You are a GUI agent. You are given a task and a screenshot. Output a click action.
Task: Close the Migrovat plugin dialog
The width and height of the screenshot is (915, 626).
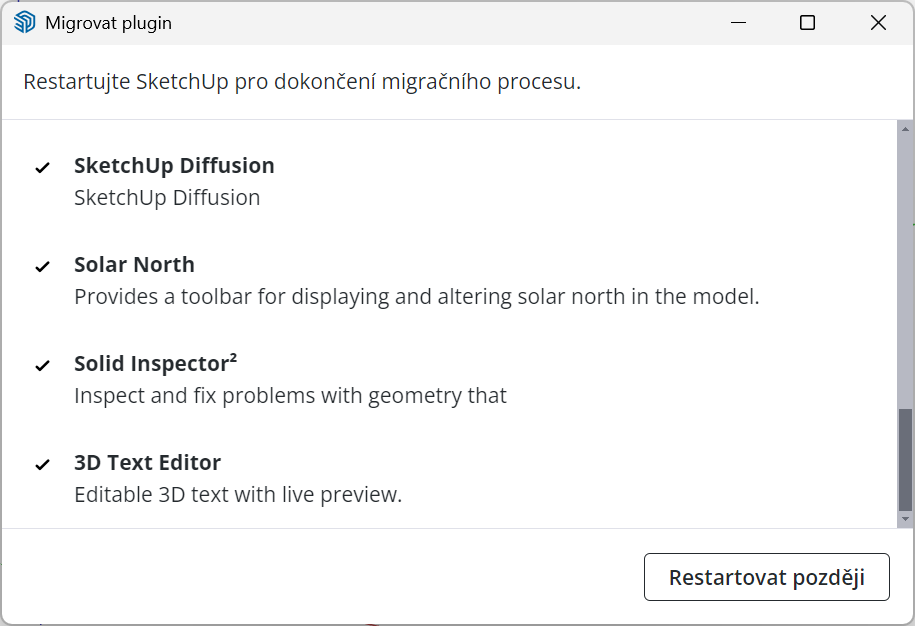878,22
